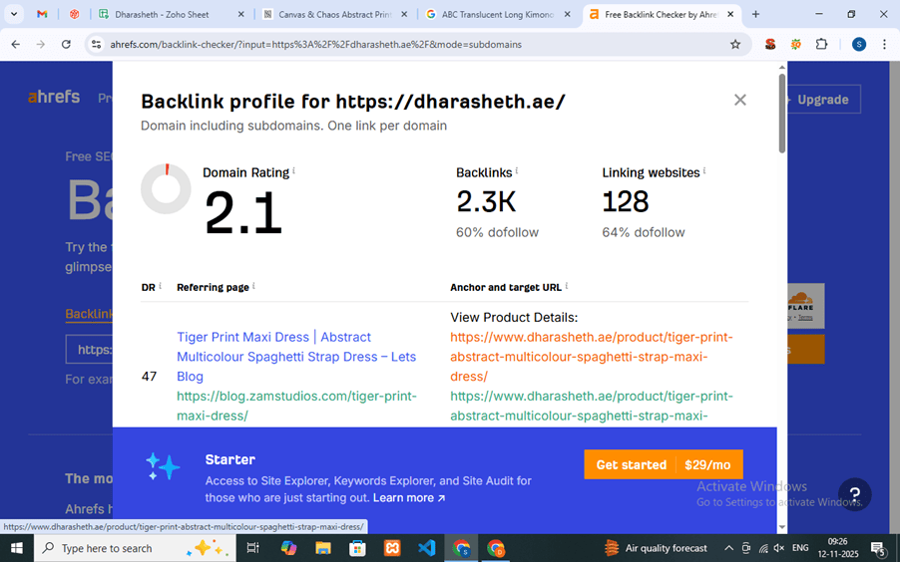Viewport: 900px width, 562px height.
Task: Open File Explorer from taskbar
Action: tap(323, 548)
